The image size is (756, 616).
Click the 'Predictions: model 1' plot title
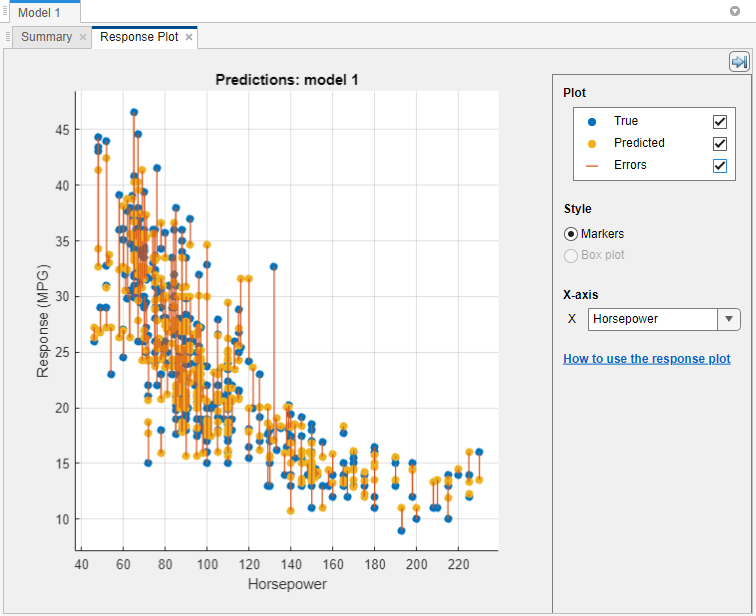point(287,79)
